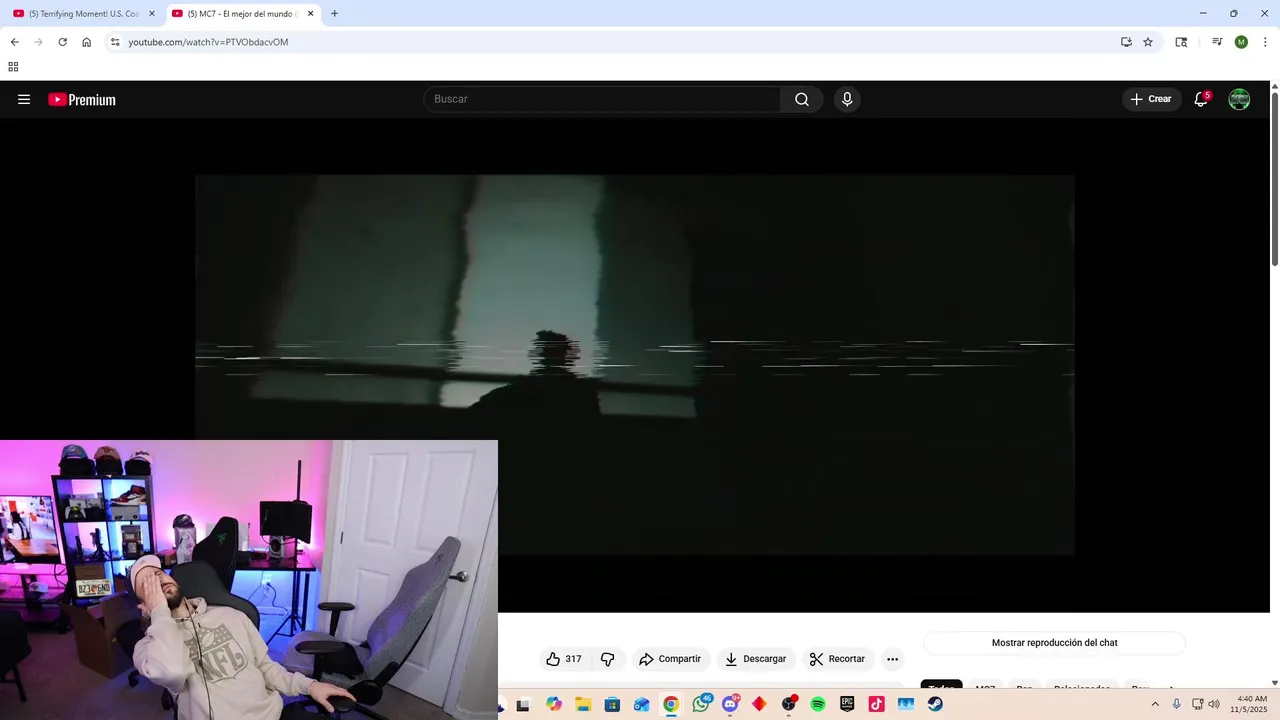
Task: Close the MC7 video tab
Action: pyautogui.click(x=310, y=14)
